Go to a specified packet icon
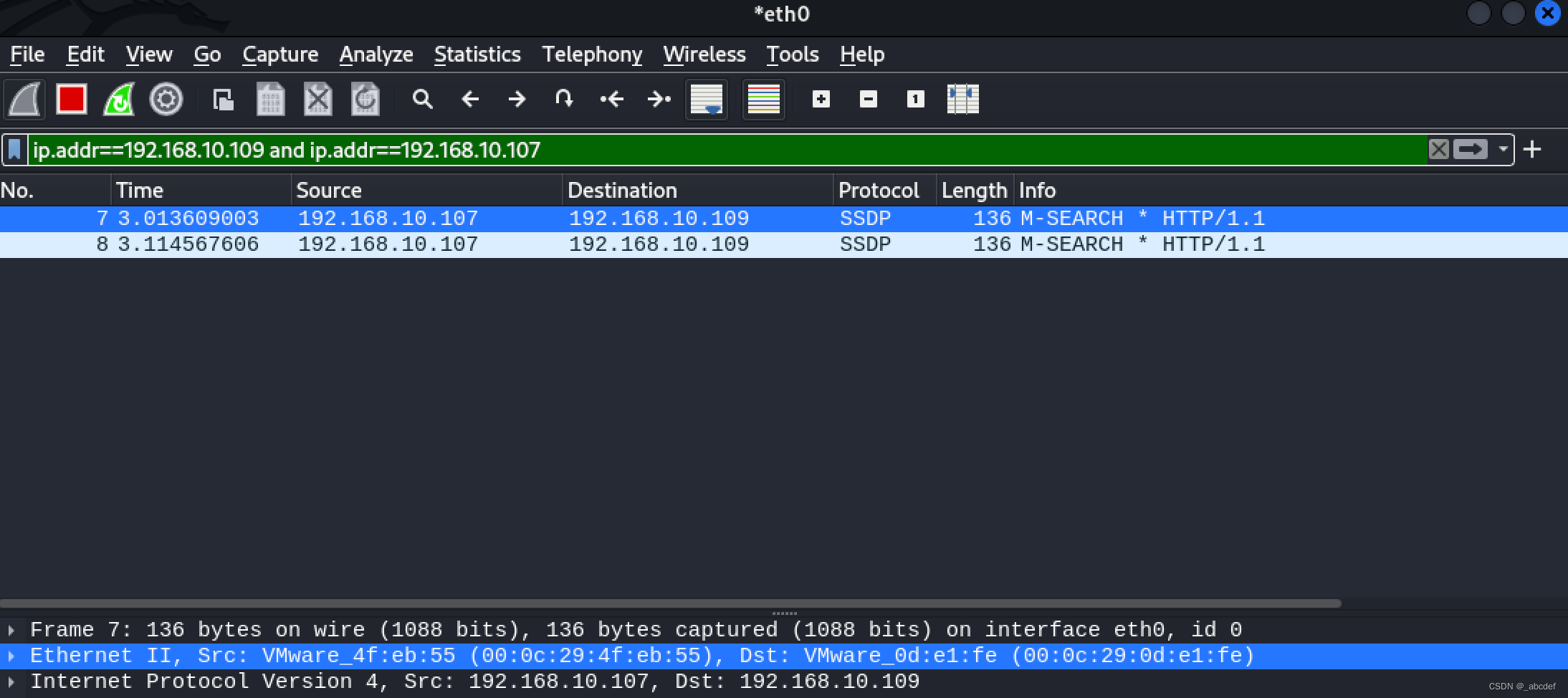This screenshot has height=698, width=1568. tap(564, 100)
